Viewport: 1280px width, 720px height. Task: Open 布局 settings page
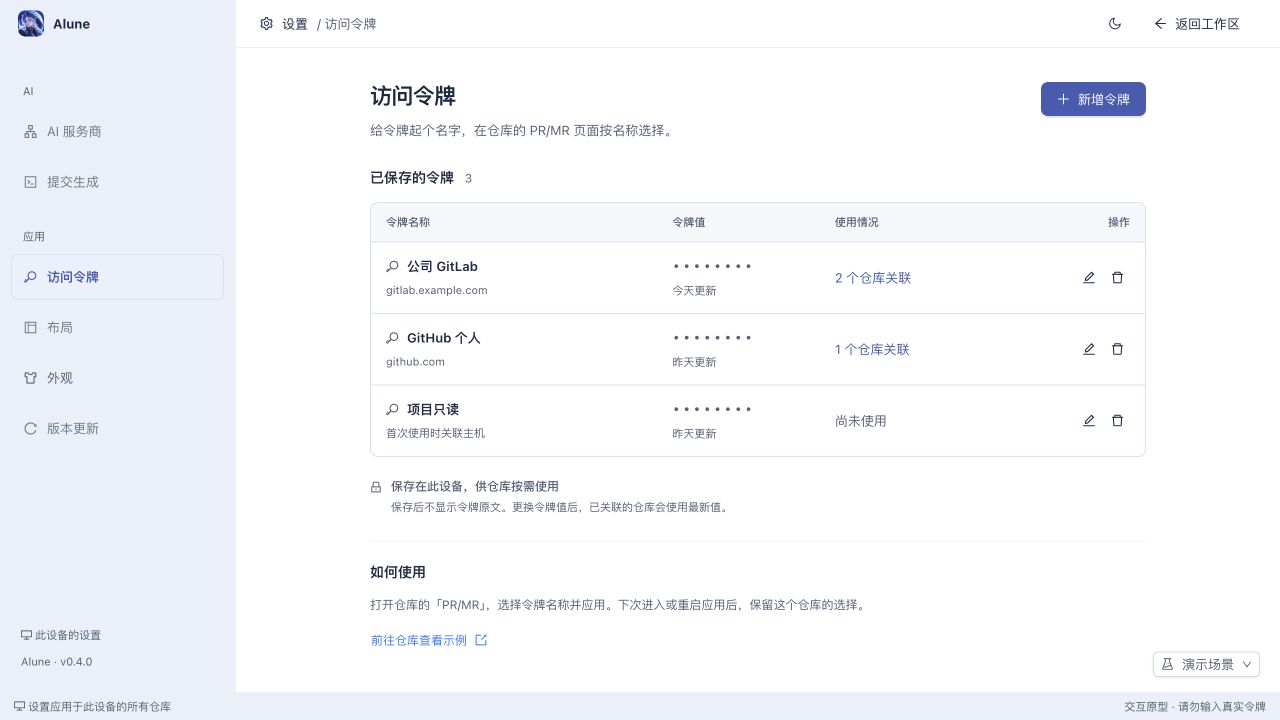tap(117, 327)
